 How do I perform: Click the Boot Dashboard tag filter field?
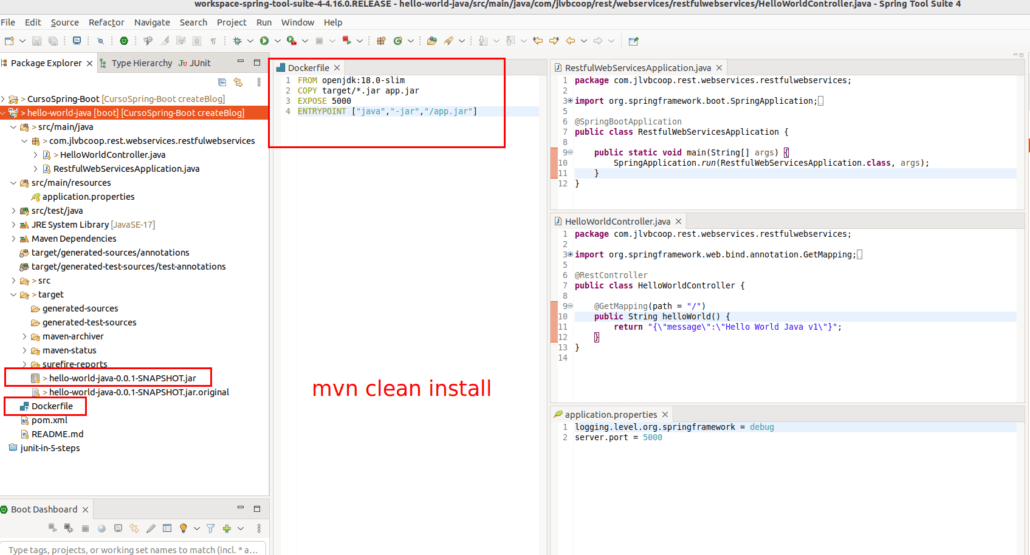click(130, 549)
